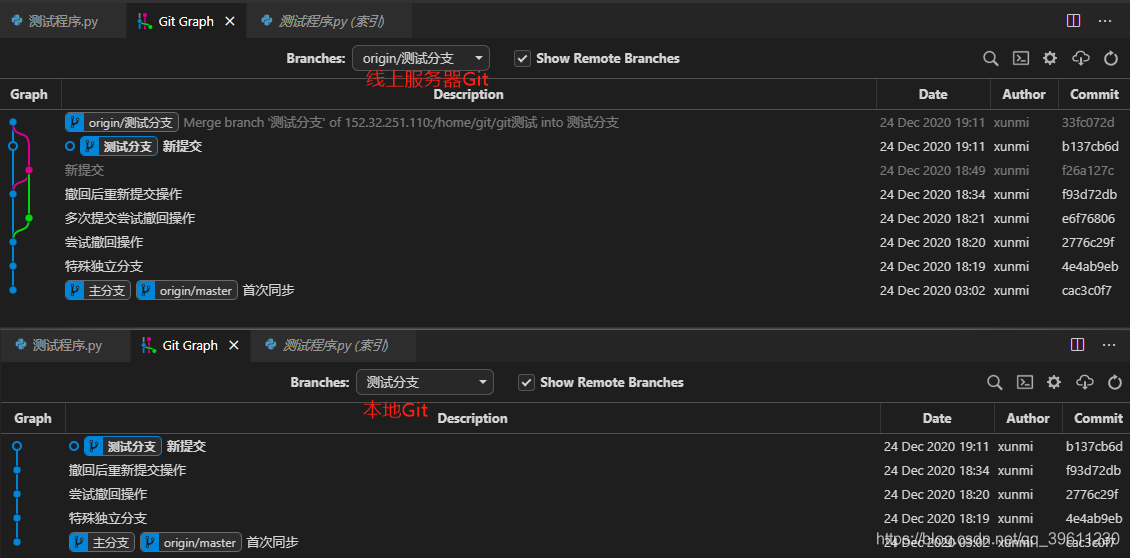
Task: Click commit hash e6f76806 in upper panel
Action: pos(1088,218)
